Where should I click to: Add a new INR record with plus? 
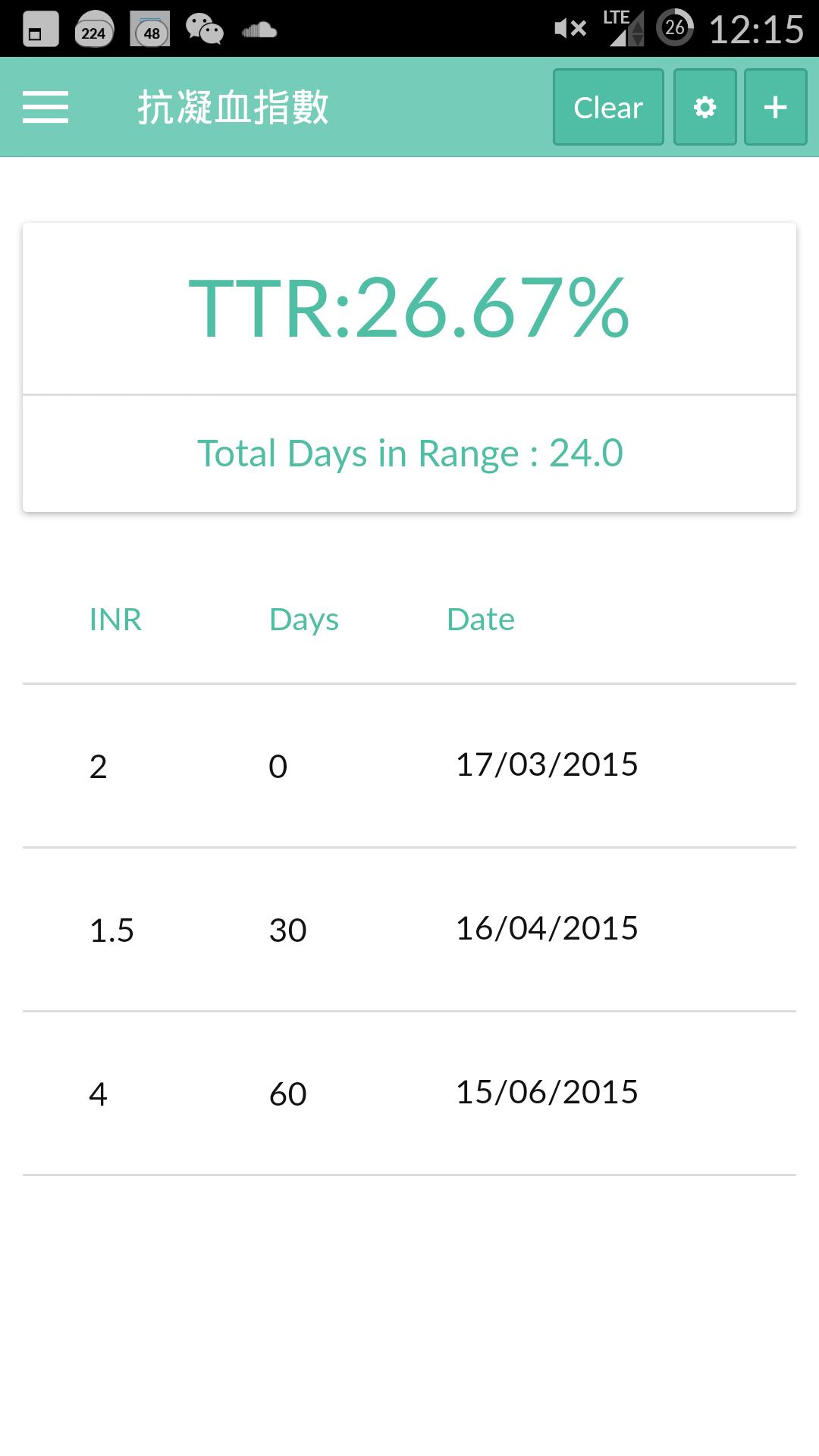[775, 107]
